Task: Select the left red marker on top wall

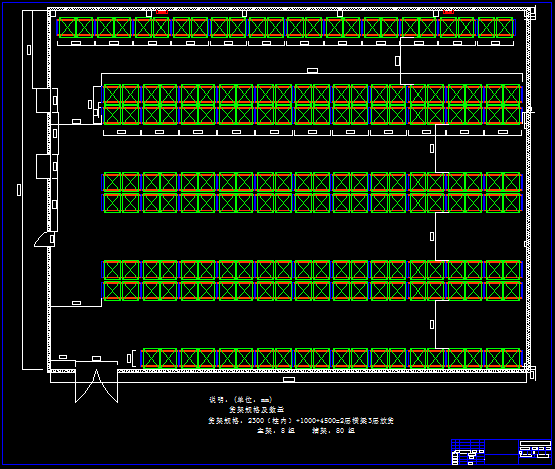Action: tap(162, 12)
